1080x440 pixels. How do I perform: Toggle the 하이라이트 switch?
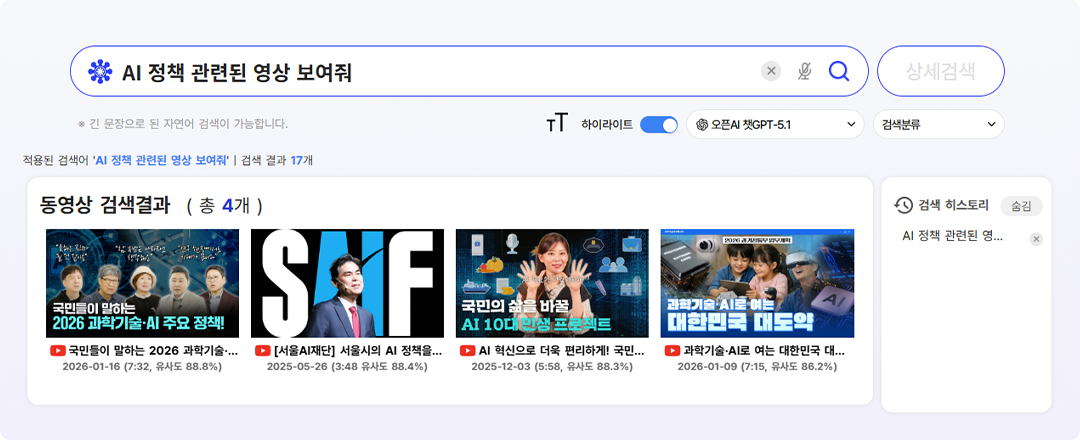point(658,125)
